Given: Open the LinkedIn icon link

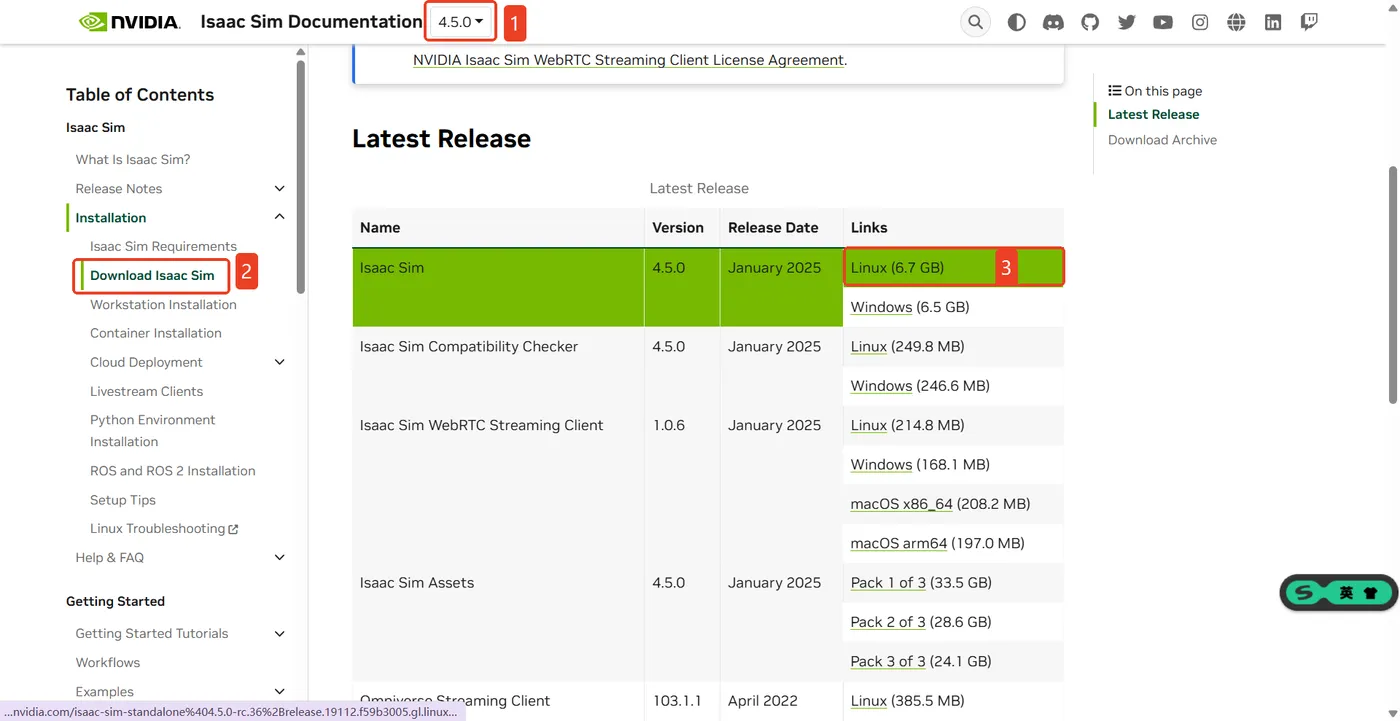Looking at the screenshot, I should (x=1273, y=22).
